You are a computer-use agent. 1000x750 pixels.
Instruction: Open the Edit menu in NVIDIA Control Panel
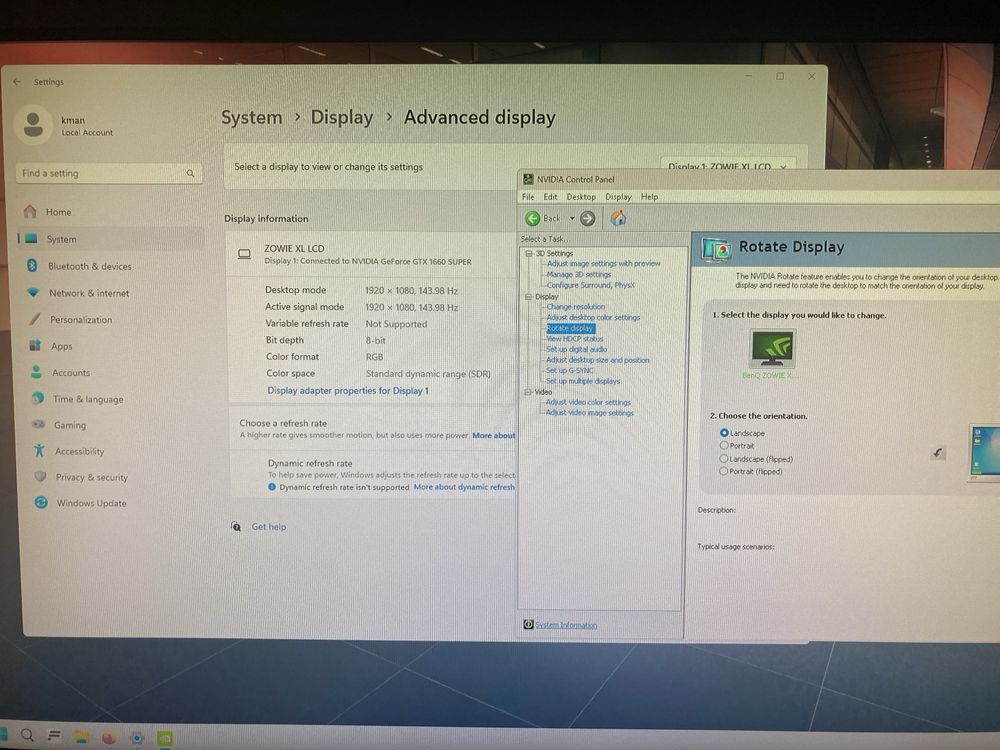coord(550,196)
